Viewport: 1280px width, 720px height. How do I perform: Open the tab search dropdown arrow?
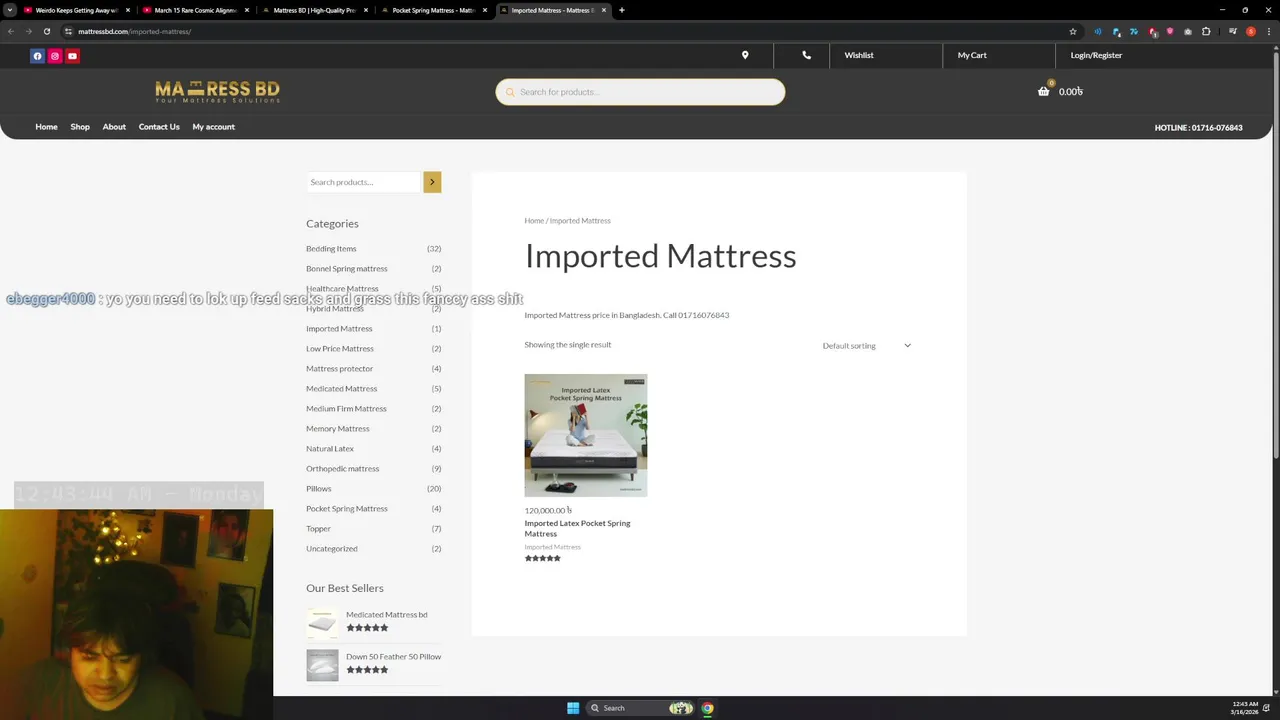click(9, 10)
